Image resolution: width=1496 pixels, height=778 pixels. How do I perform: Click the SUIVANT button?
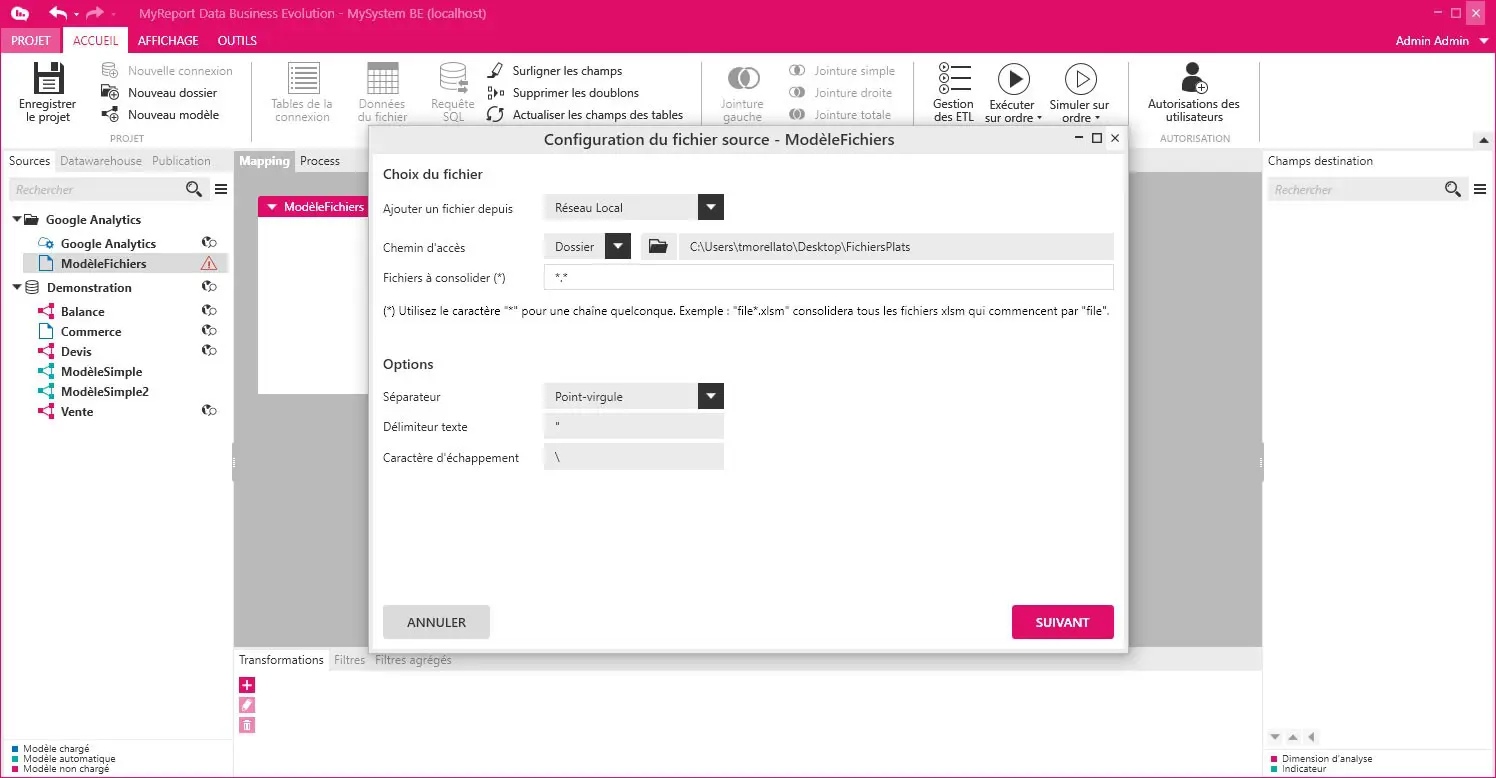click(x=1062, y=622)
